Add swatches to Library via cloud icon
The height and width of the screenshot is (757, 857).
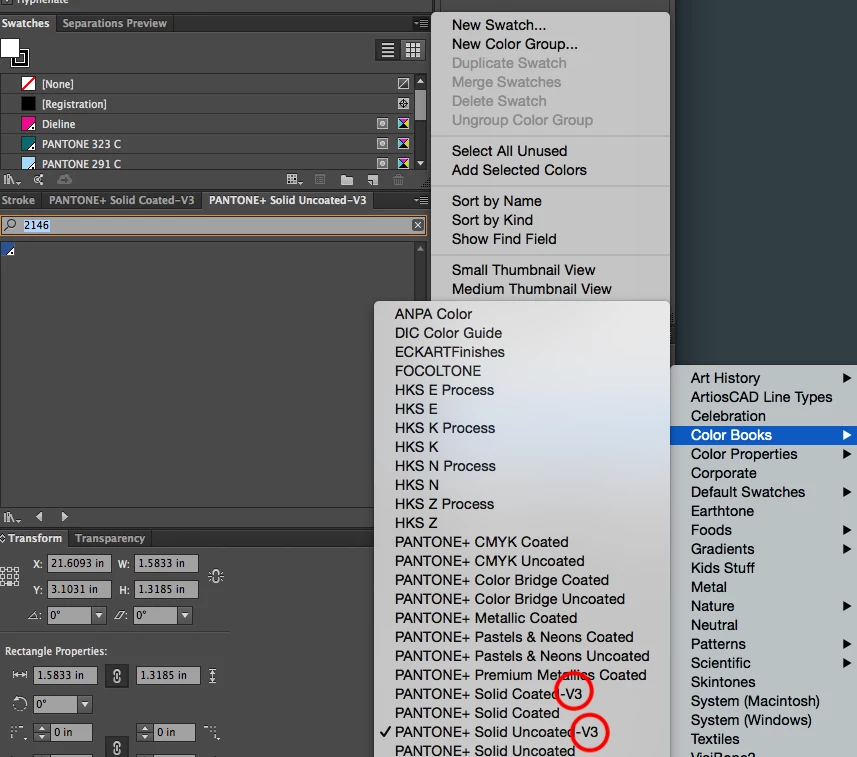click(64, 179)
